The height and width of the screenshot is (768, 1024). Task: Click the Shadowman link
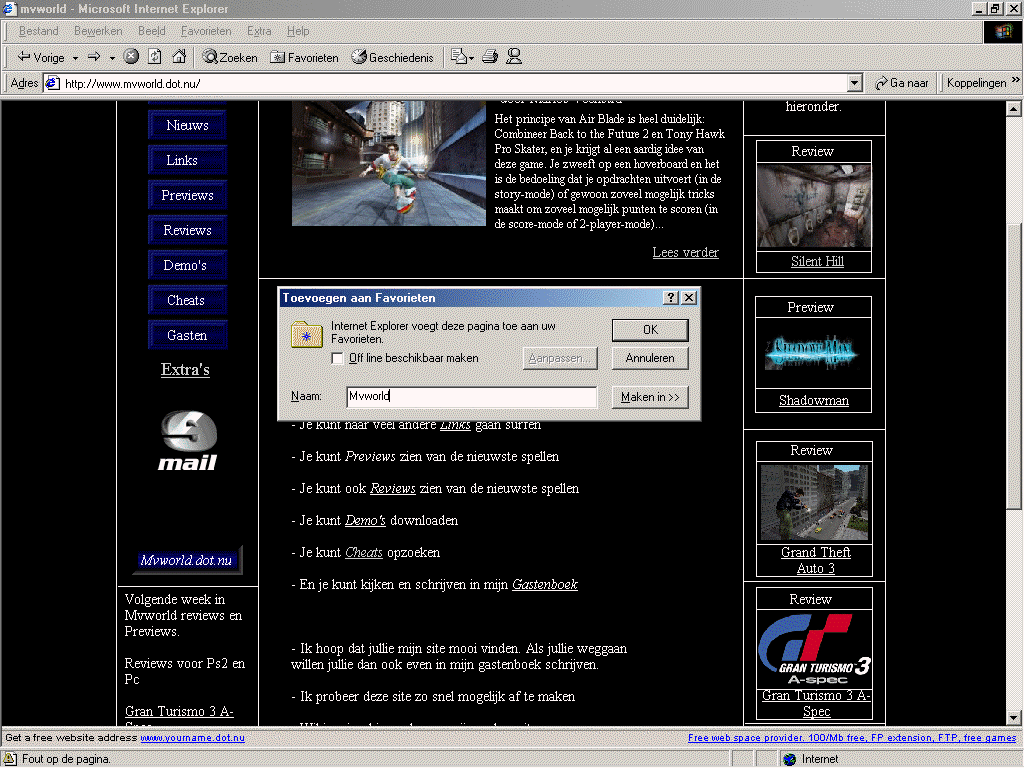click(x=814, y=401)
